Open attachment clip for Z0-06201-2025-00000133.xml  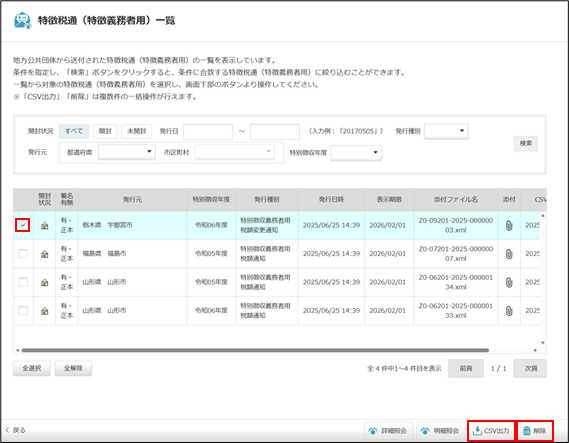tap(509, 311)
